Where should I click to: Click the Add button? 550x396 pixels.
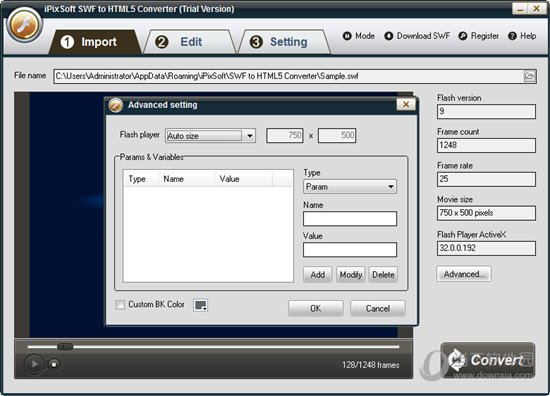317,275
